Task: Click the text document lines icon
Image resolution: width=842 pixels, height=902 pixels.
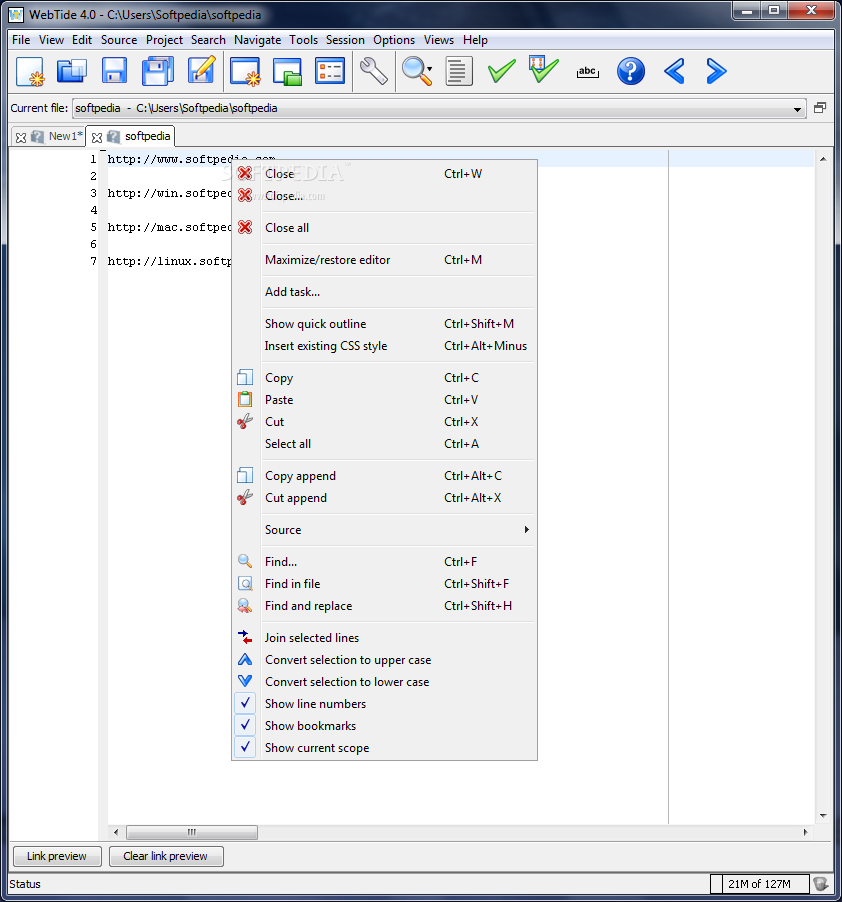Action: (x=459, y=71)
